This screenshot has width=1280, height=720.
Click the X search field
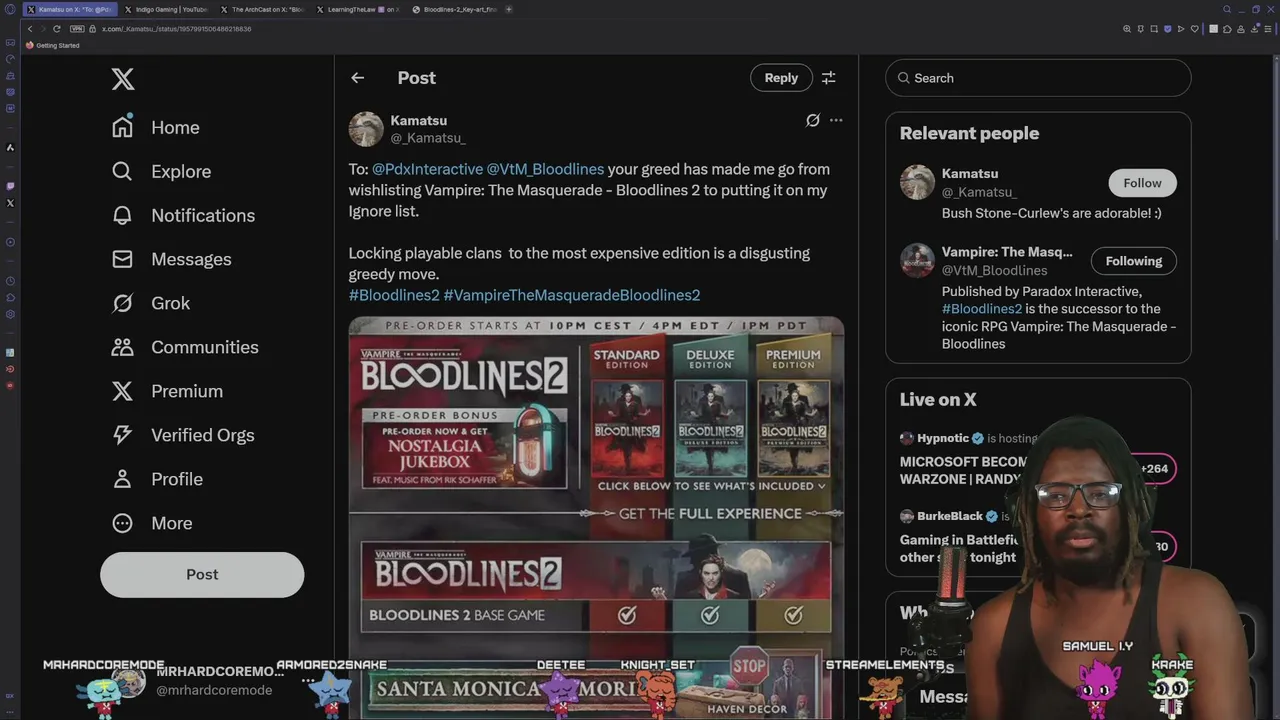1038,78
